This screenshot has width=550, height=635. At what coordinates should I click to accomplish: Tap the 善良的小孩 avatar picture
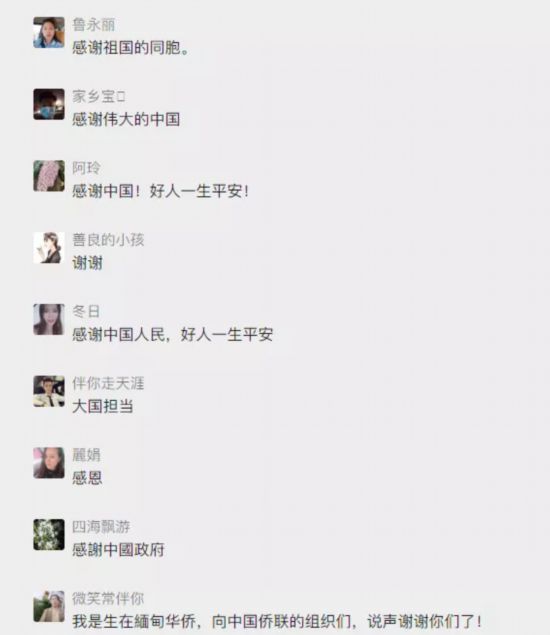(49, 248)
